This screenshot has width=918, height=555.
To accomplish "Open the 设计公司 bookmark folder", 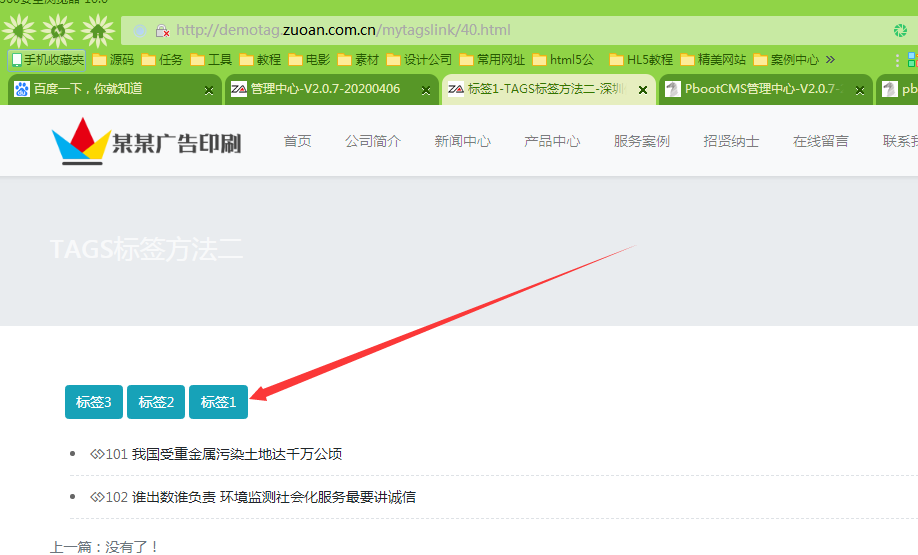I will coord(419,60).
